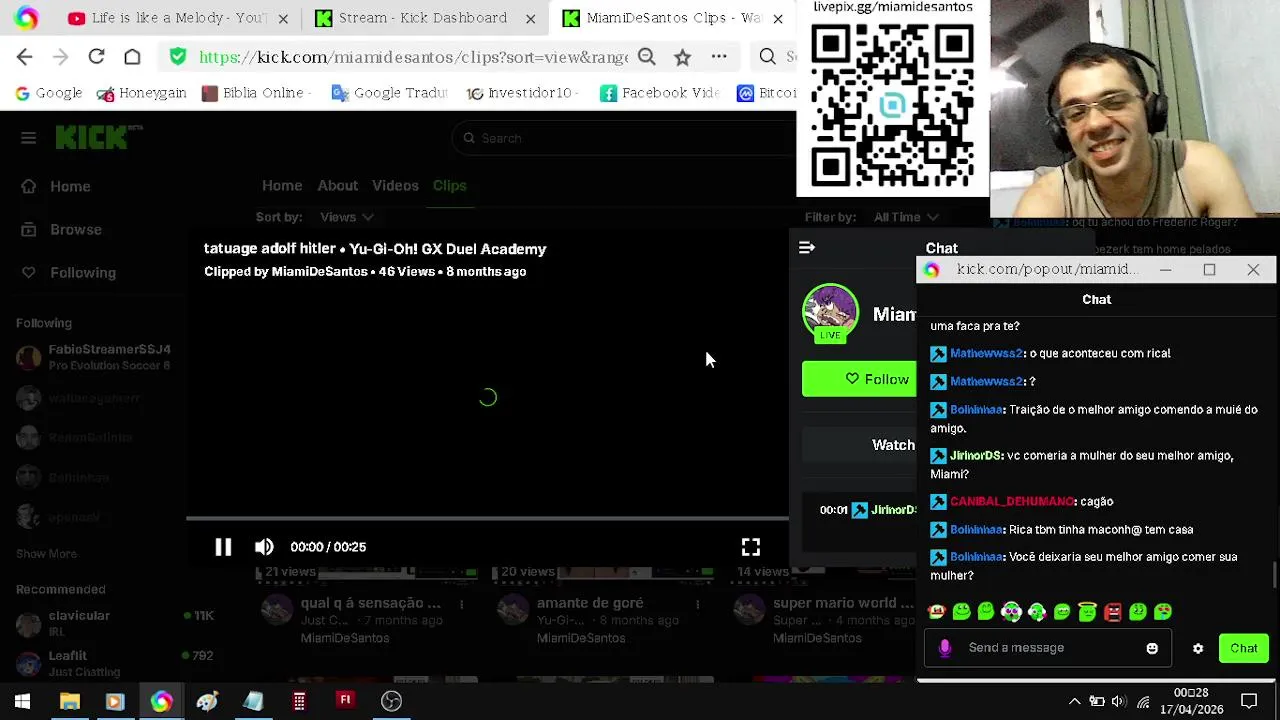Collapse chat with the arrow icon beside Chat
The width and height of the screenshot is (1280, 720).
click(x=807, y=248)
